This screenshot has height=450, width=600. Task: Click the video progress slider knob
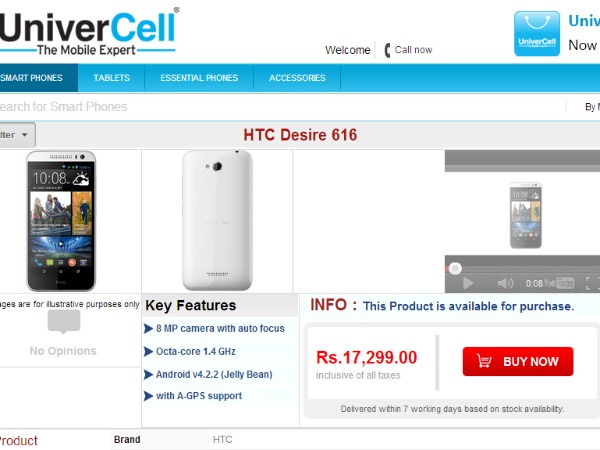(455, 269)
